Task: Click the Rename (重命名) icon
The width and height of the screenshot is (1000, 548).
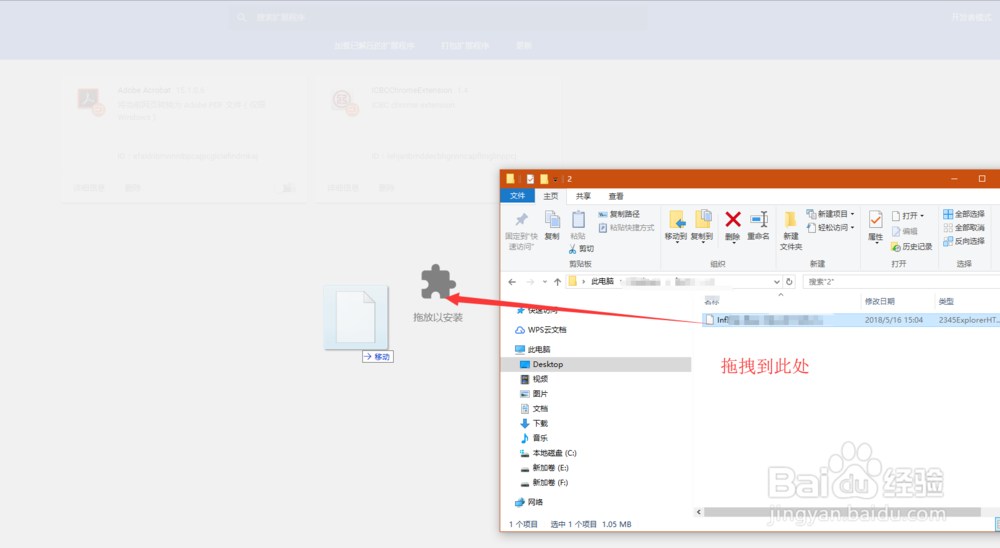Action: click(x=758, y=219)
